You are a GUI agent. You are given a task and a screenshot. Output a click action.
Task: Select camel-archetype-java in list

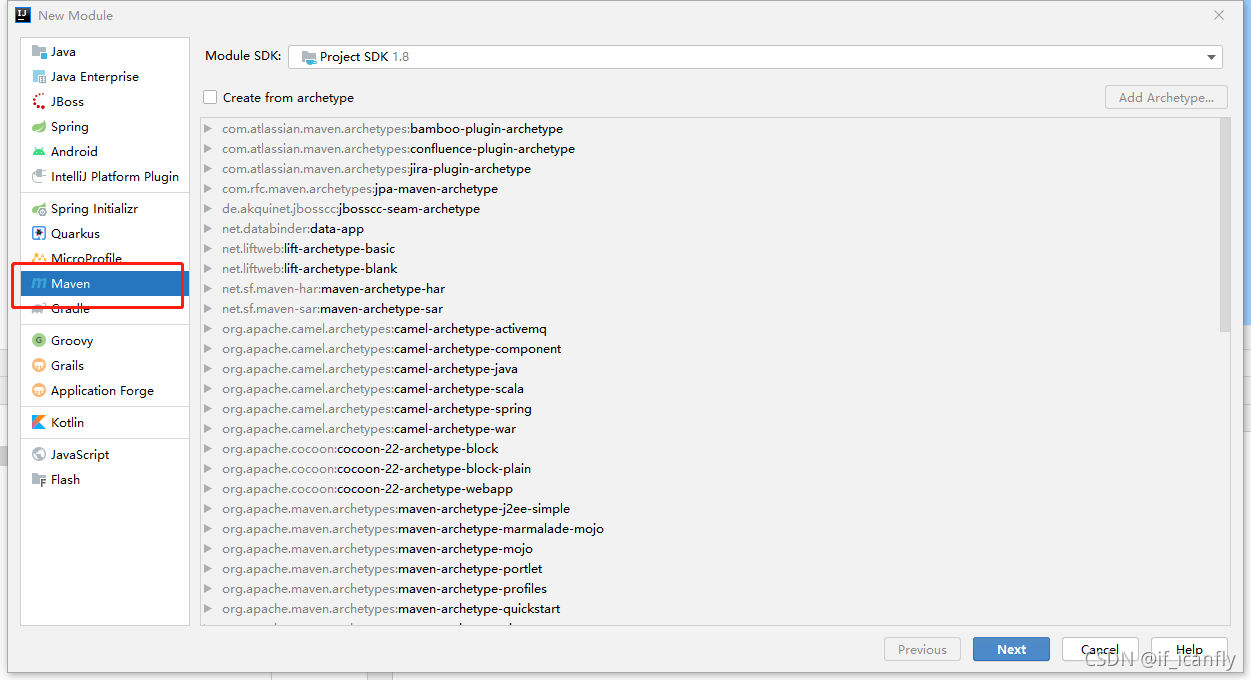(370, 369)
